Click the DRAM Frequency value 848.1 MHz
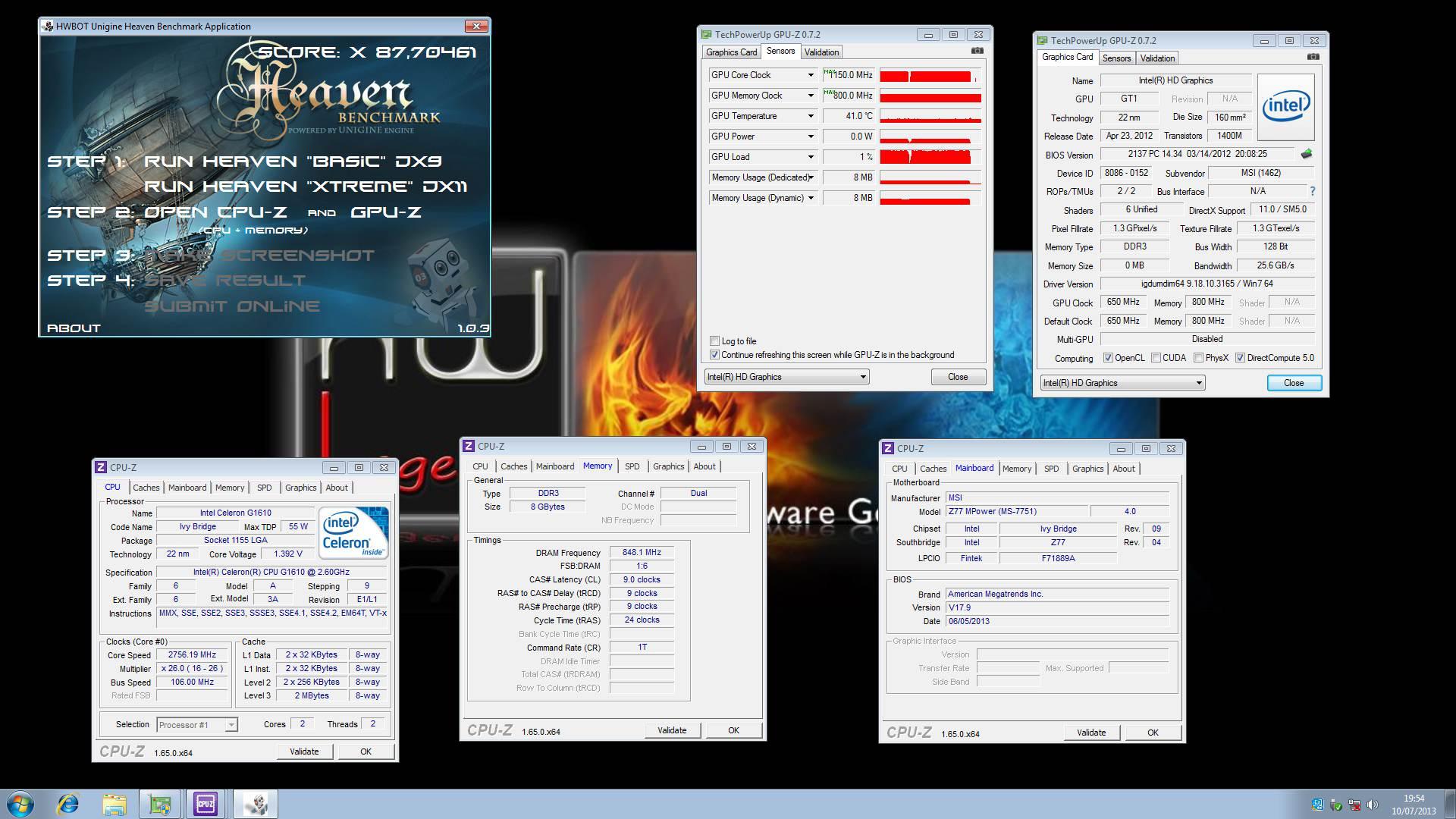 (x=642, y=553)
